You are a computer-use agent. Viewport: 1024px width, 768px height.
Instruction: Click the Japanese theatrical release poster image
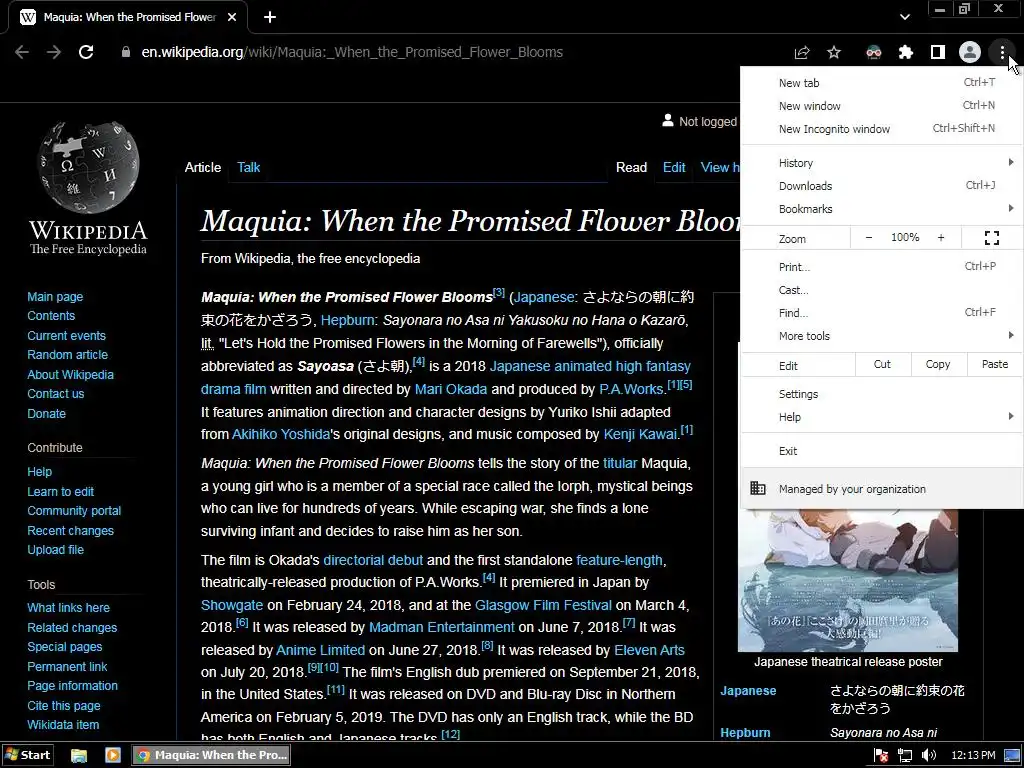point(848,580)
